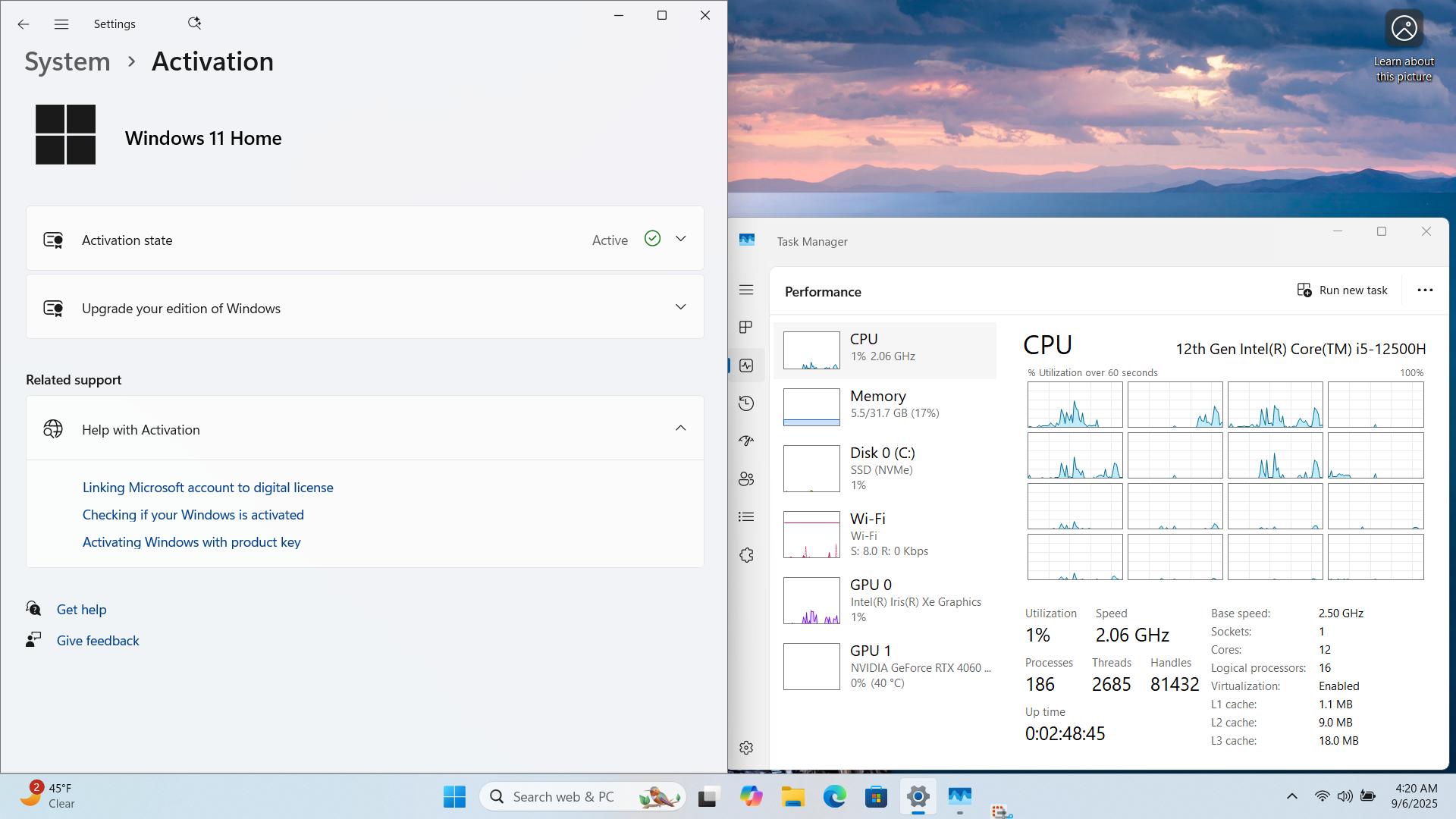Open Linking Microsoft account to digital license
The width and height of the screenshot is (1456, 819).
(x=208, y=488)
